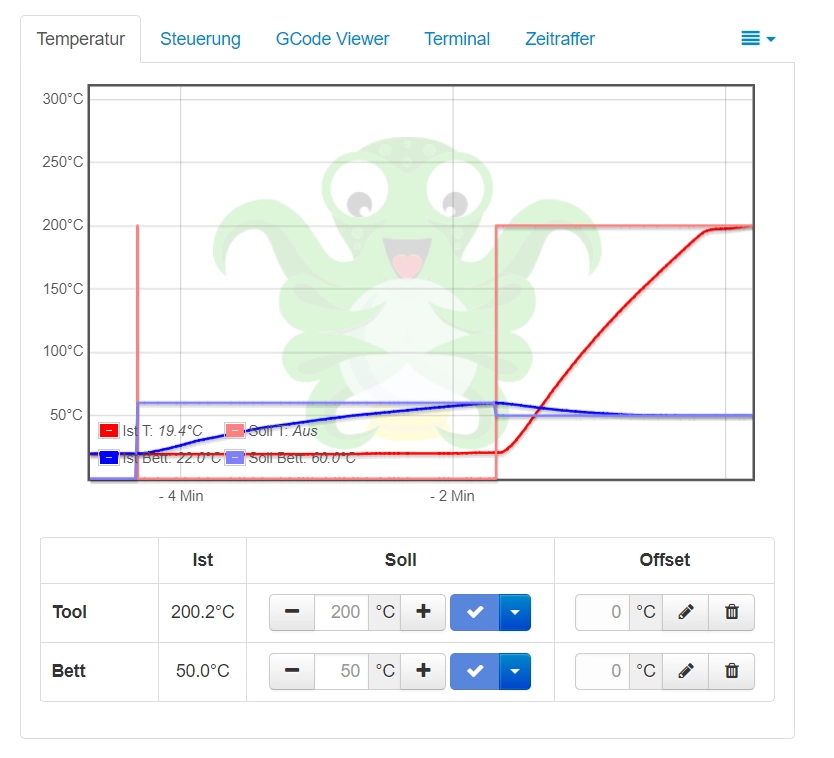Click the - 2 Min axis label

coord(452,496)
